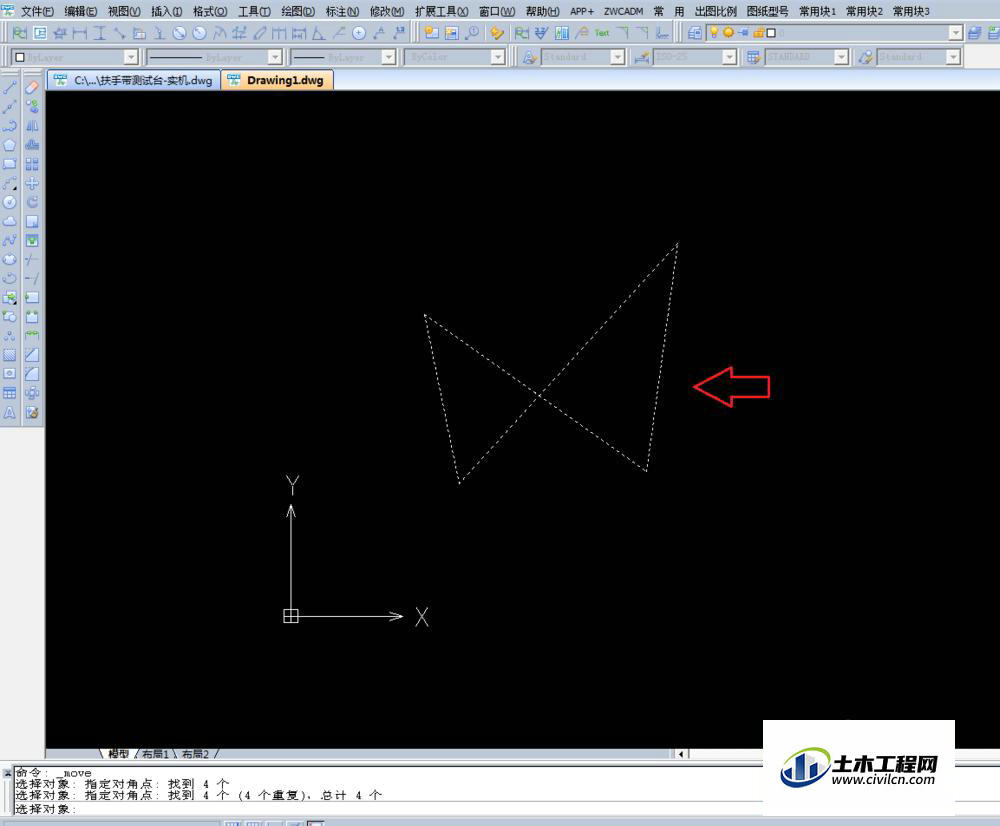Select the Polygon drawing tool
The height and width of the screenshot is (826, 1000).
click(x=10, y=145)
